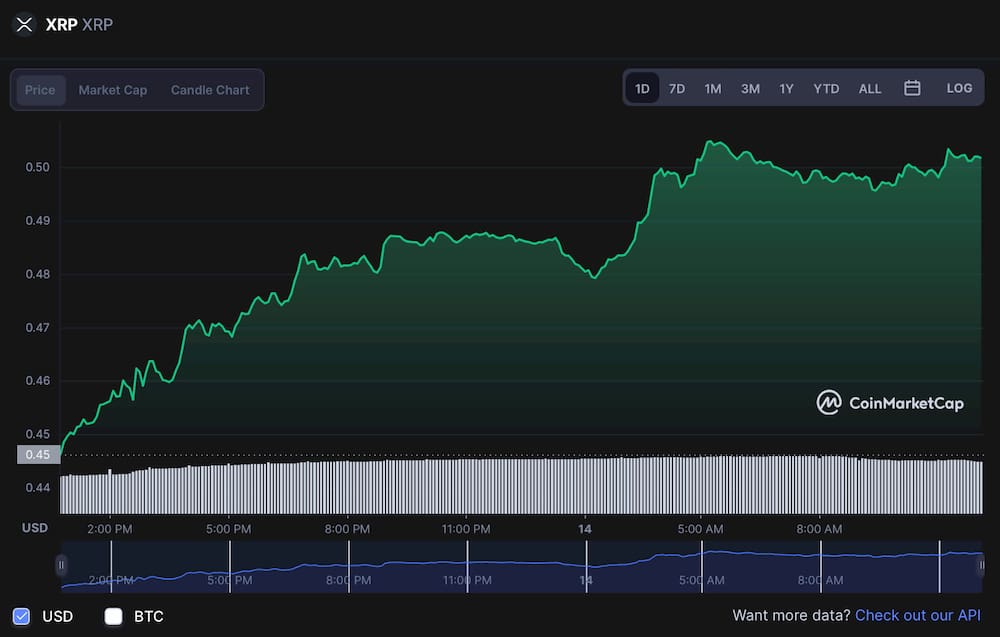
Task: Toggle the 1D timeframe selection
Action: (x=642, y=88)
